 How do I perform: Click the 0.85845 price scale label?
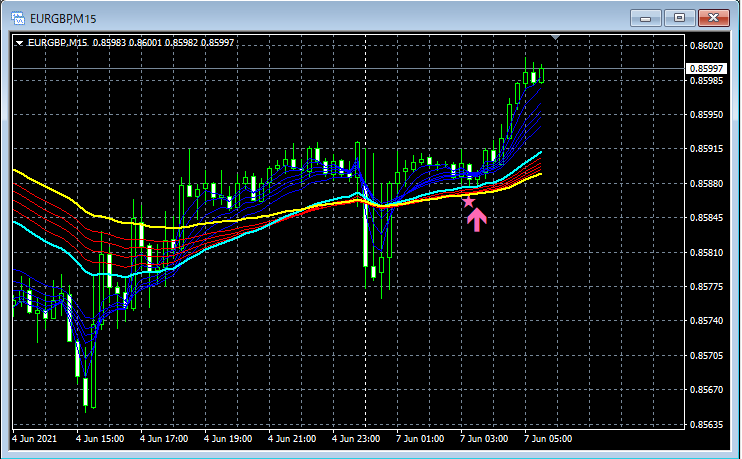click(706, 218)
